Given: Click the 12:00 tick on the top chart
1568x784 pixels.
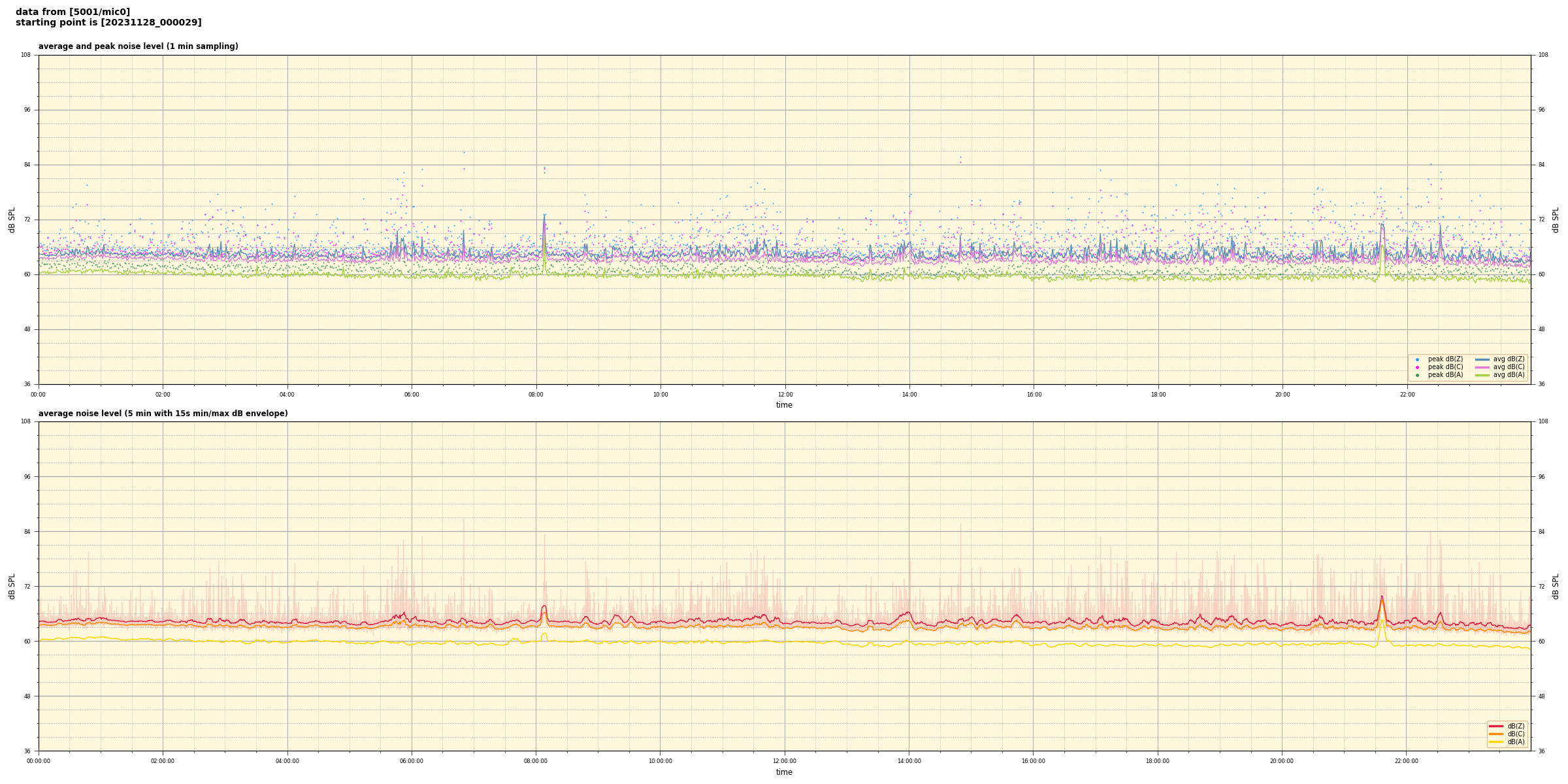Looking at the screenshot, I should pos(785,395).
